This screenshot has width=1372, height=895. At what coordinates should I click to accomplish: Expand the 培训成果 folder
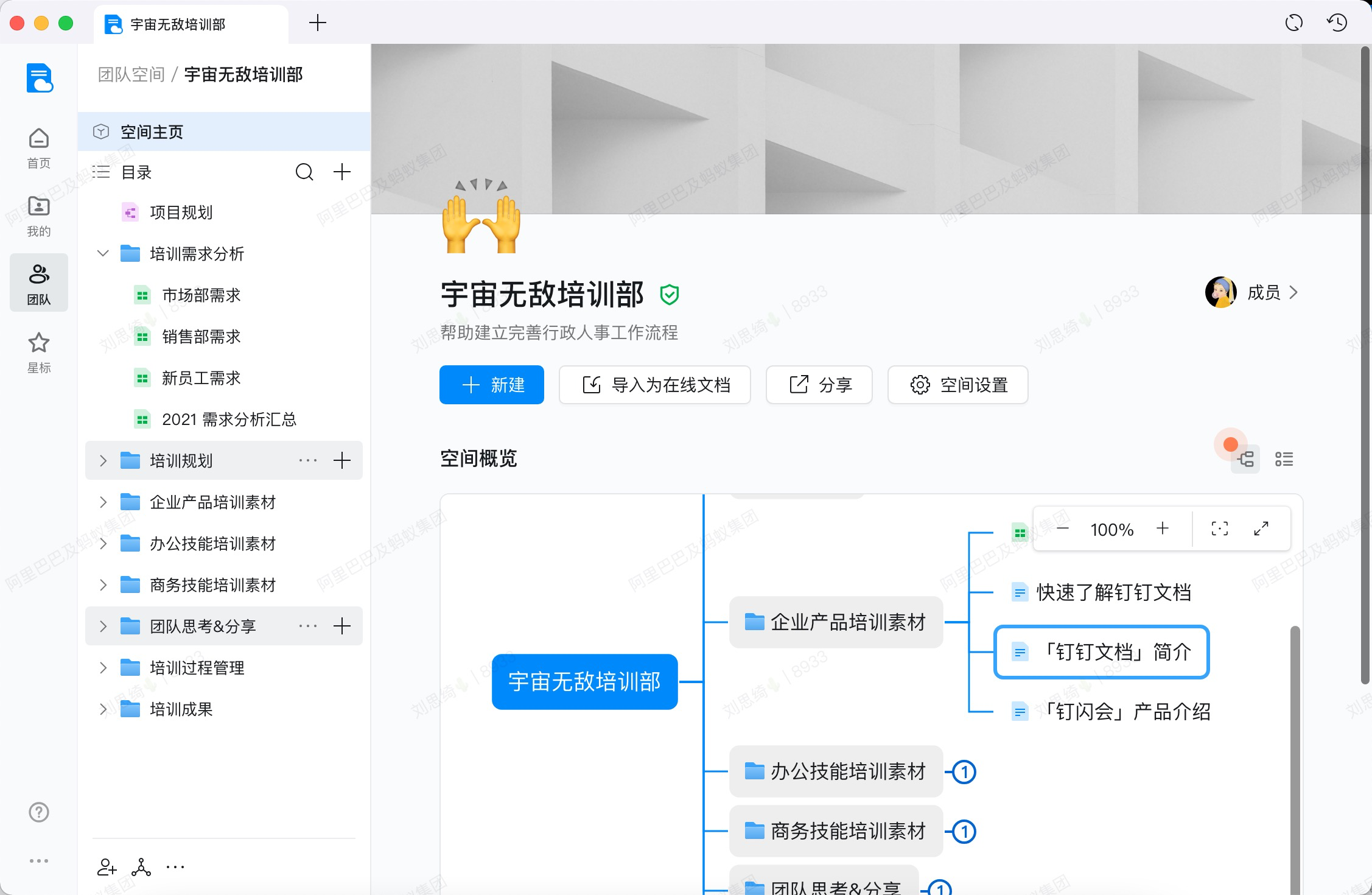[x=103, y=709]
